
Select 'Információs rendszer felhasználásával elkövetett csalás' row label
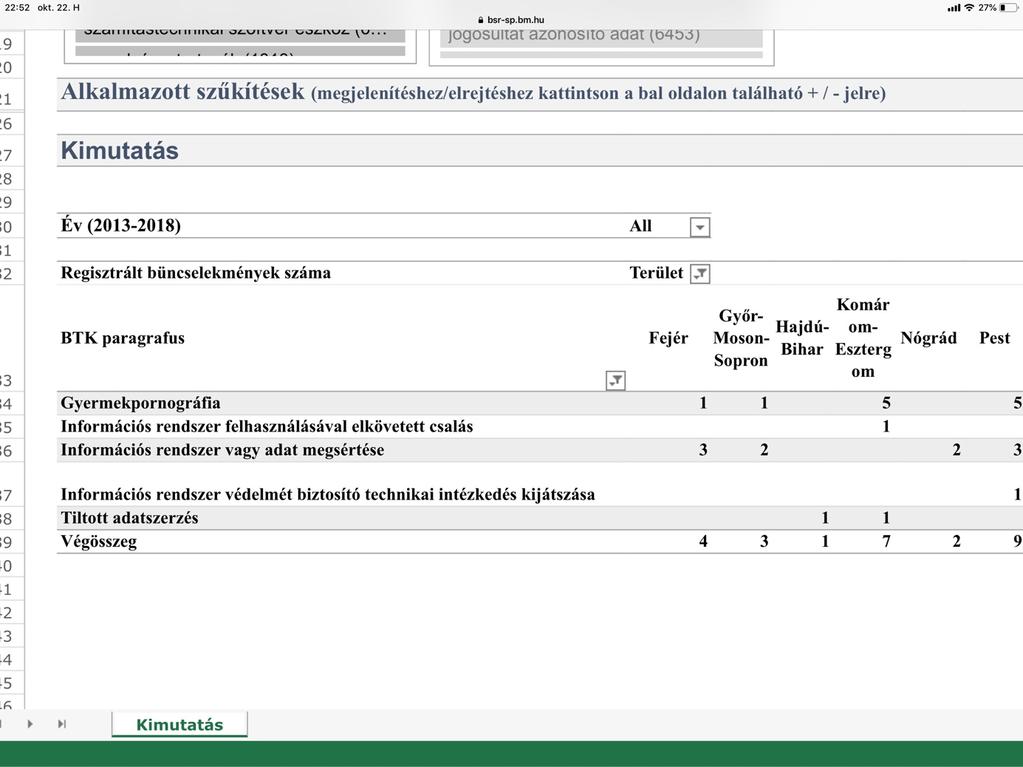(267, 427)
